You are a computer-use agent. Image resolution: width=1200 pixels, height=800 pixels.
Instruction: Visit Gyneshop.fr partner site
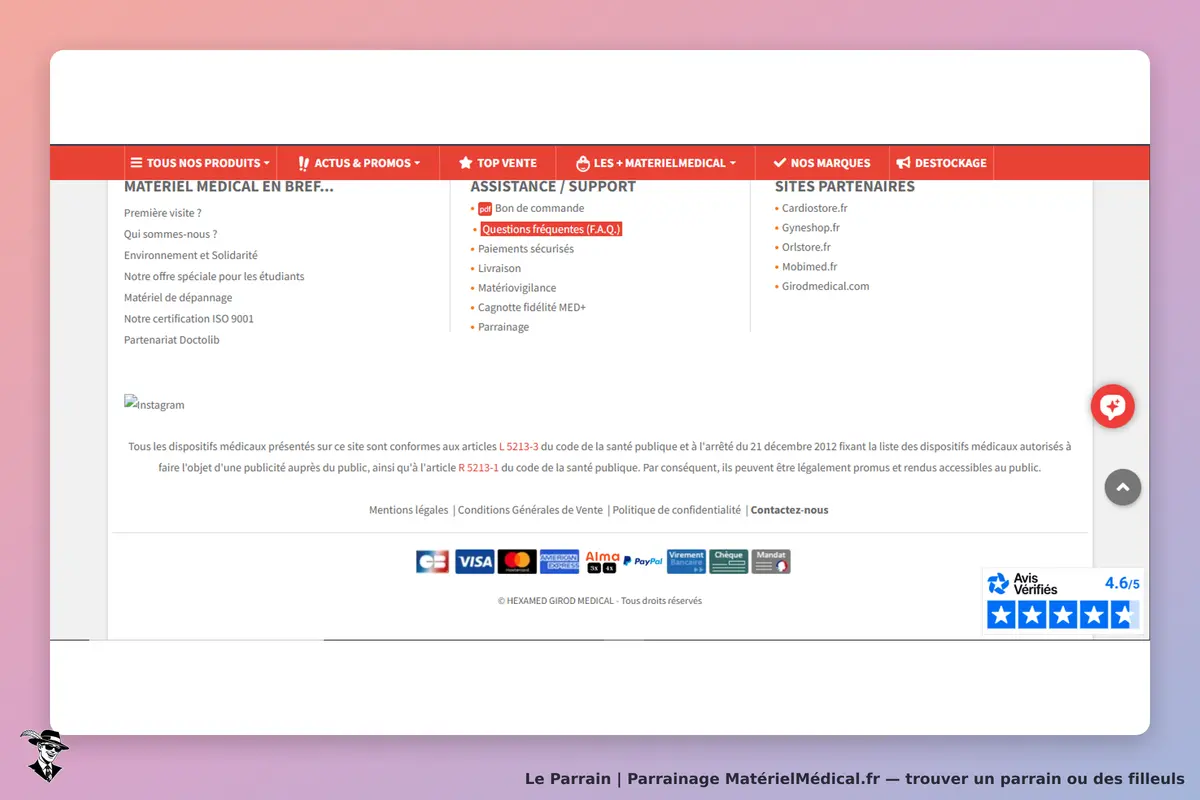tap(811, 228)
